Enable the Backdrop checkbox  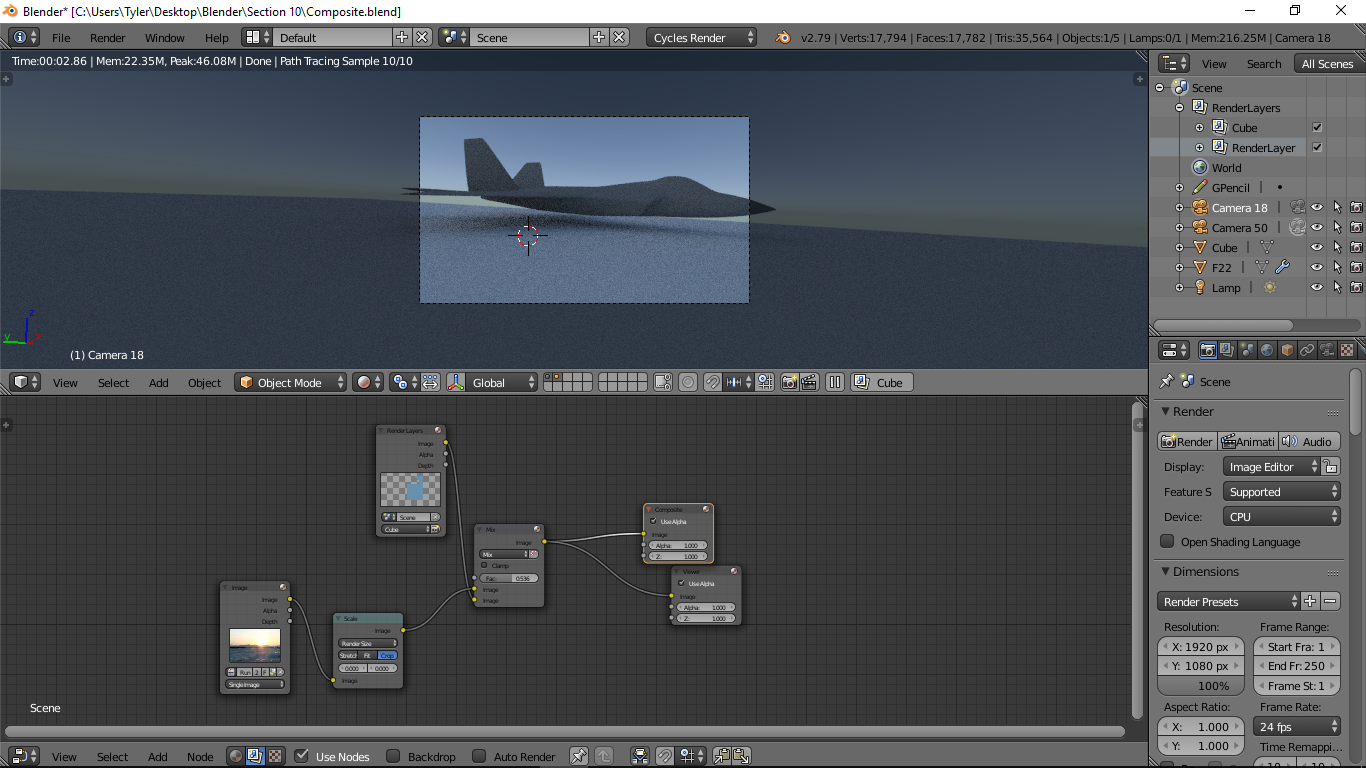coord(393,756)
